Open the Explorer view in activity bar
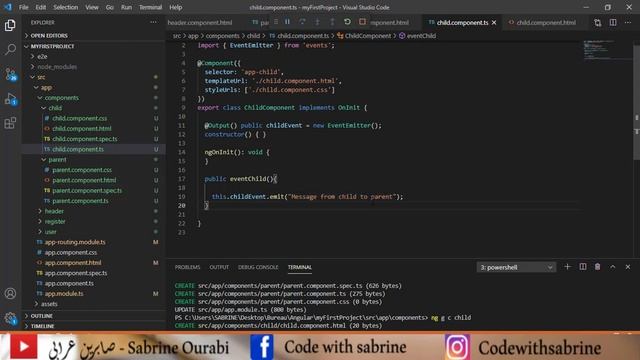640x360 pixels. point(10,25)
